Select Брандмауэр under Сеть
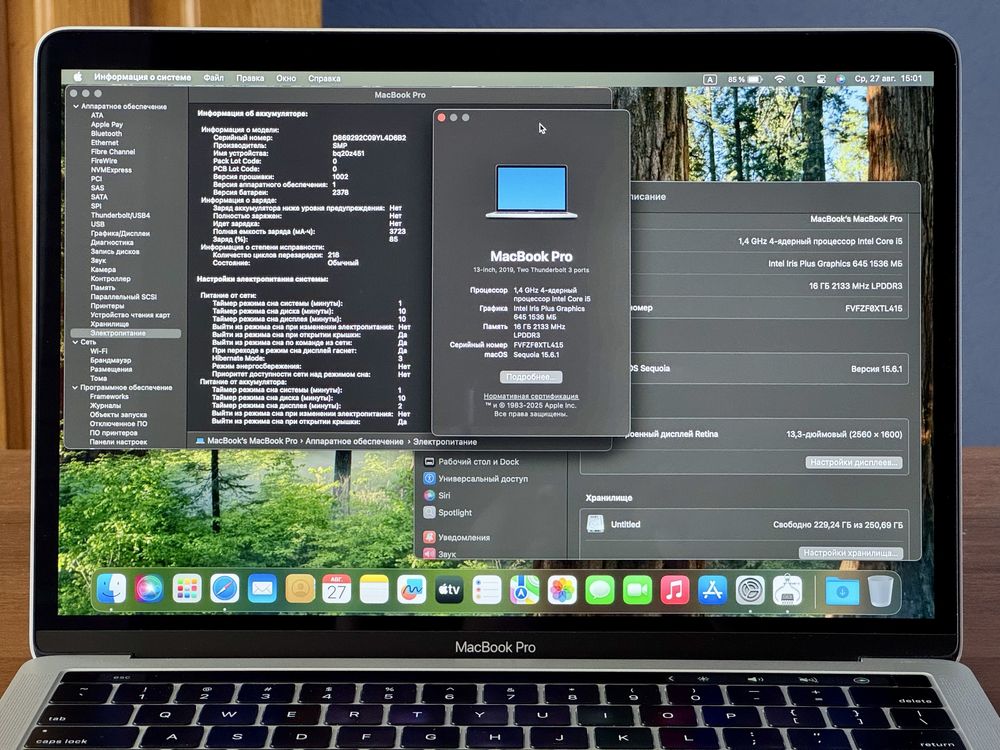The image size is (1000, 750). (110, 360)
